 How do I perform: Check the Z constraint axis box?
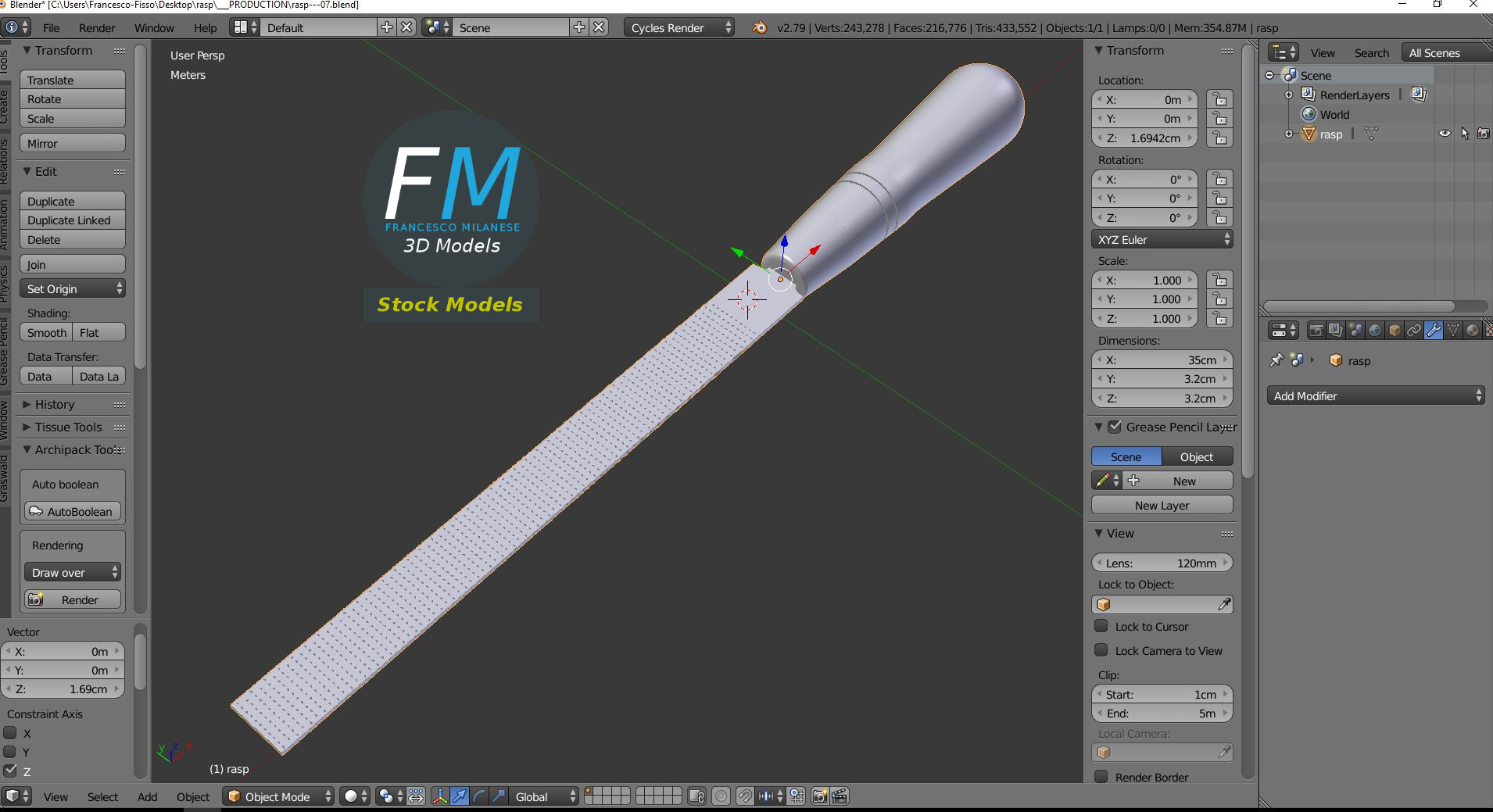click(x=11, y=771)
